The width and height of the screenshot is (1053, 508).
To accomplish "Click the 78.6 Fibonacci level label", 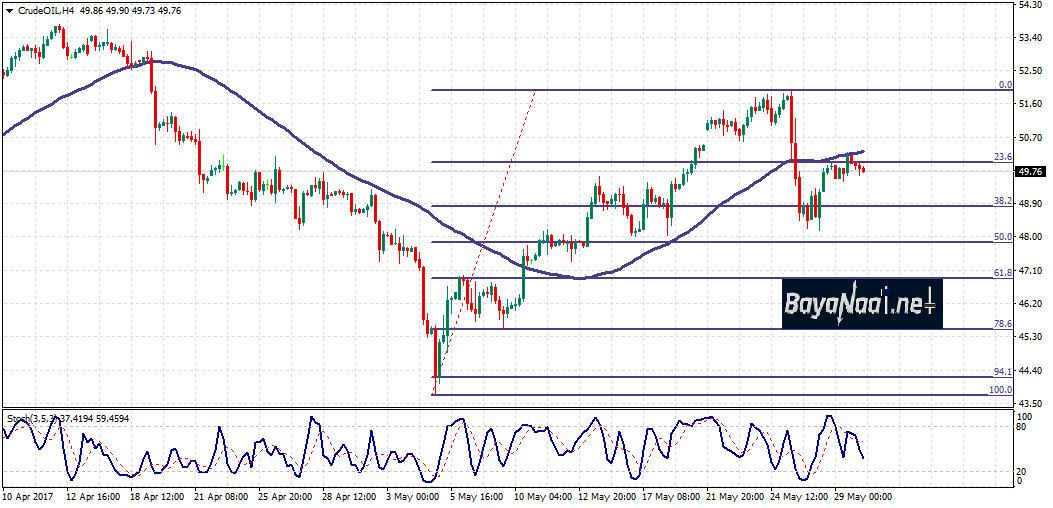I will (1002, 324).
